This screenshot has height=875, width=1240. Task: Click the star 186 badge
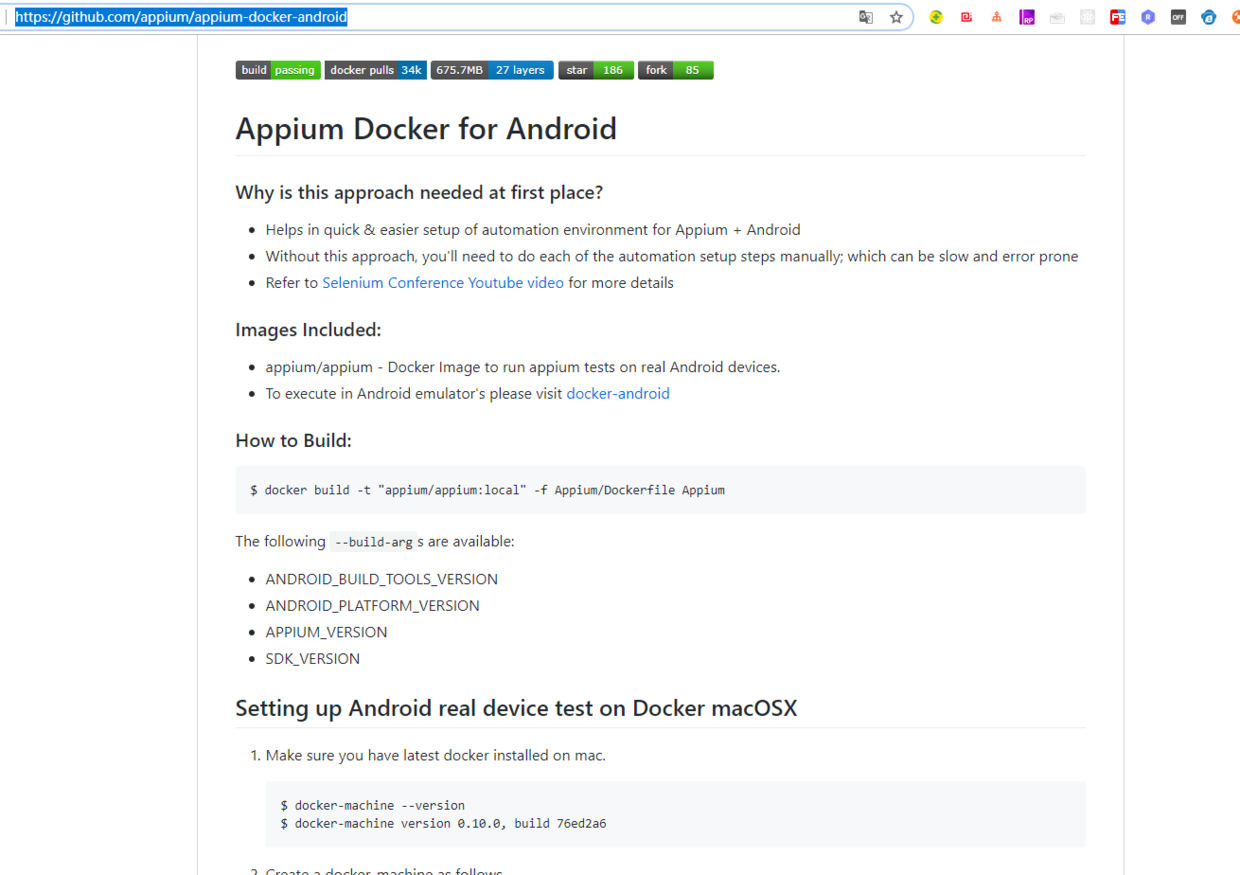point(595,70)
